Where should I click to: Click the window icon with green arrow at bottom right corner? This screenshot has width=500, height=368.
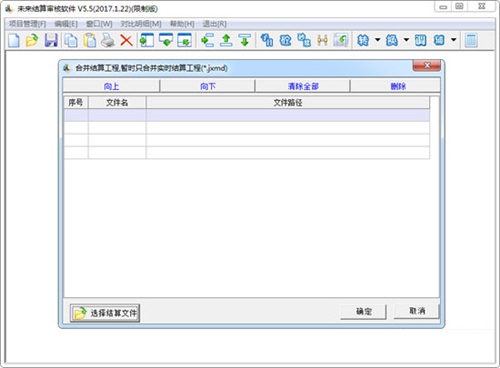(184, 40)
